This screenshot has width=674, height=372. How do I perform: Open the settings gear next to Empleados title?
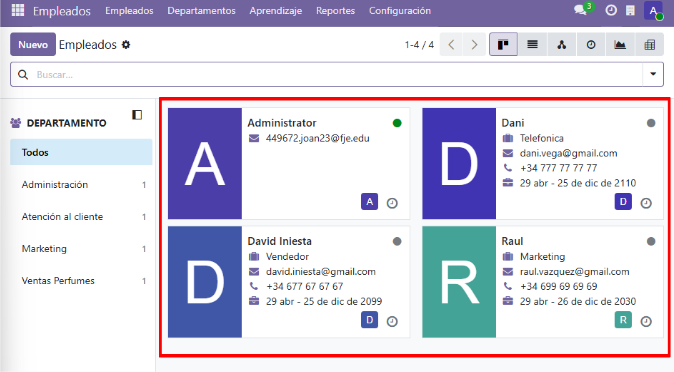tap(126, 45)
